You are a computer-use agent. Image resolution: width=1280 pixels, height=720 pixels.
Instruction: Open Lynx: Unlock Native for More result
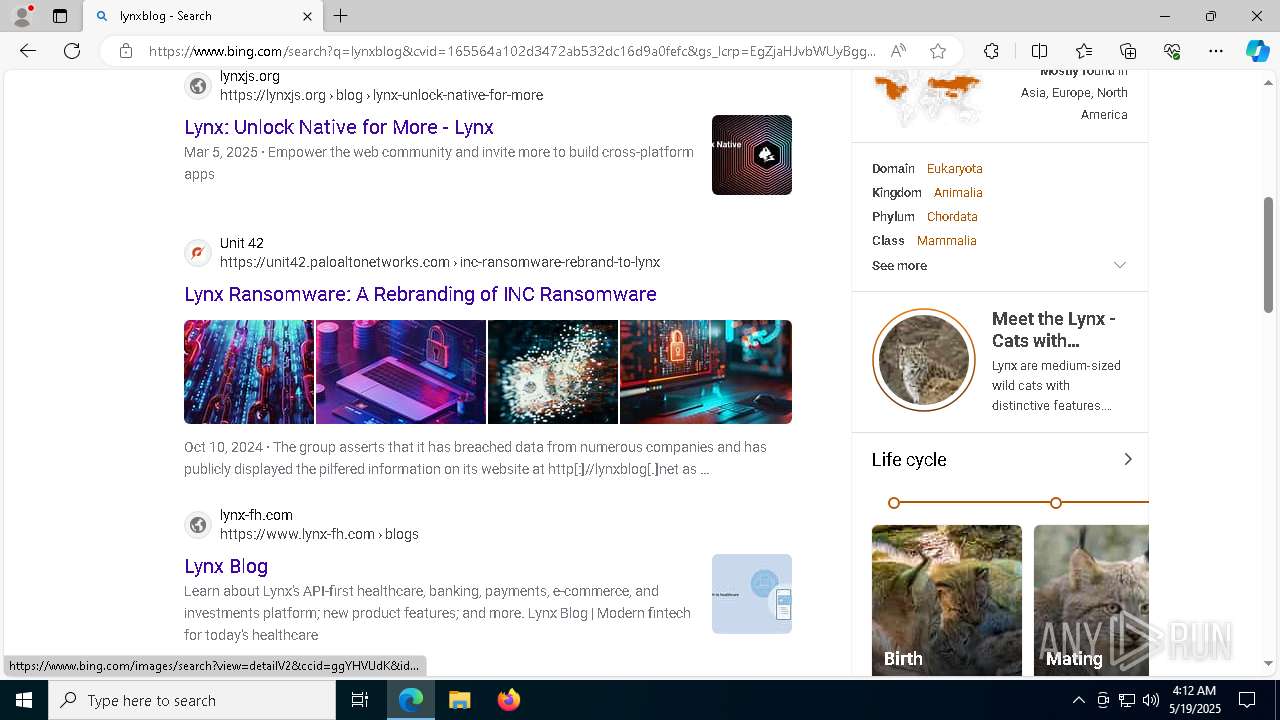pyautogui.click(x=339, y=127)
